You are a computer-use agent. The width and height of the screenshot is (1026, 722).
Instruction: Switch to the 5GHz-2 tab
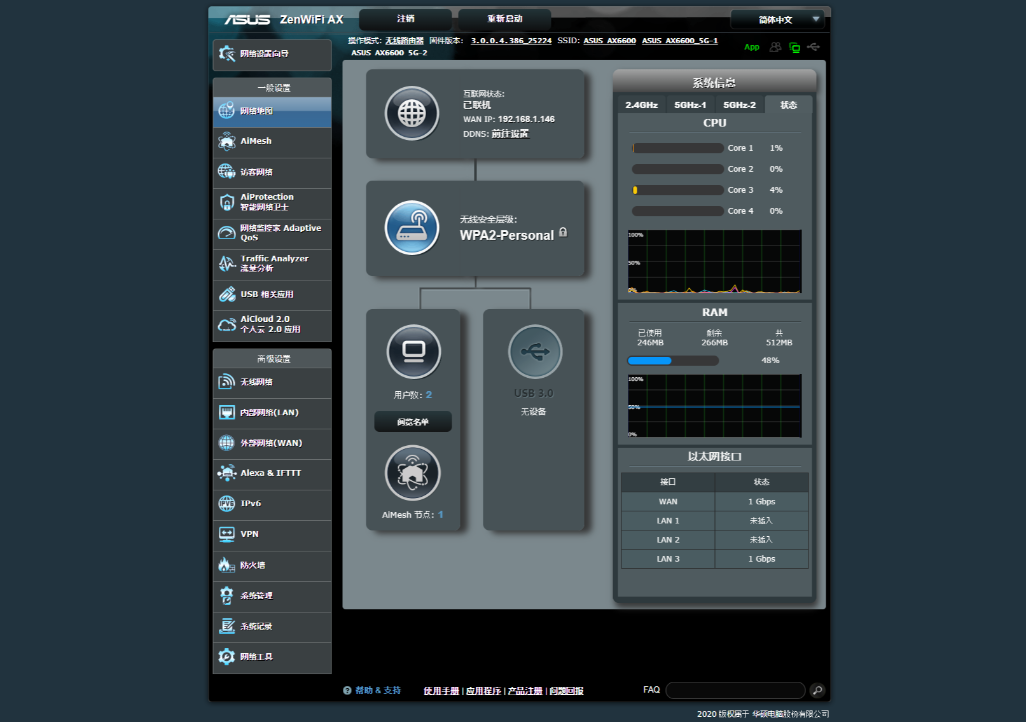(x=739, y=105)
